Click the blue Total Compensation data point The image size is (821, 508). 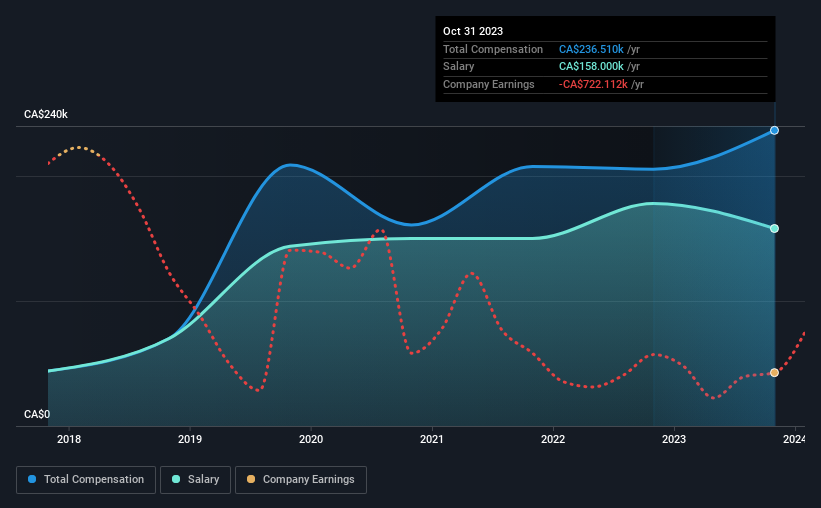point(774,130)
